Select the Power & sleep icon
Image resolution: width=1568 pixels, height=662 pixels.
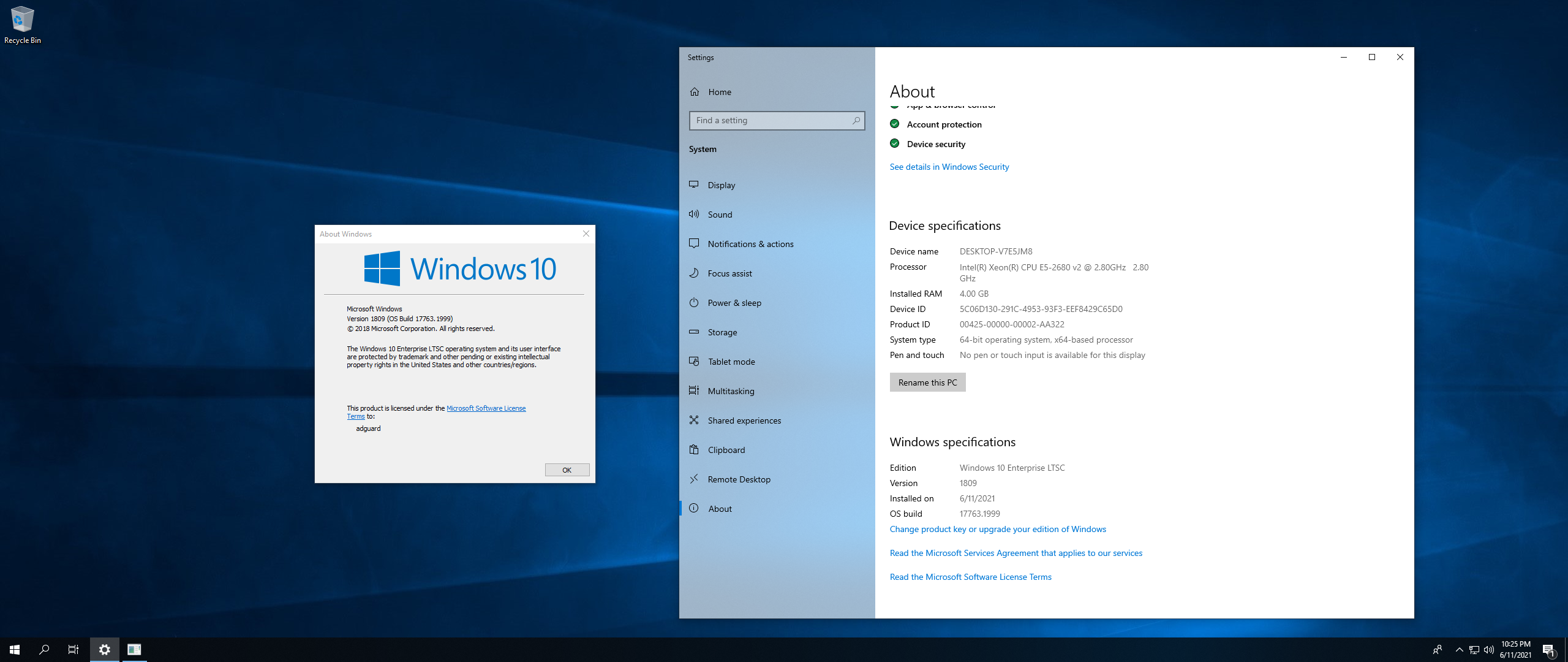[x=694, y=302]
